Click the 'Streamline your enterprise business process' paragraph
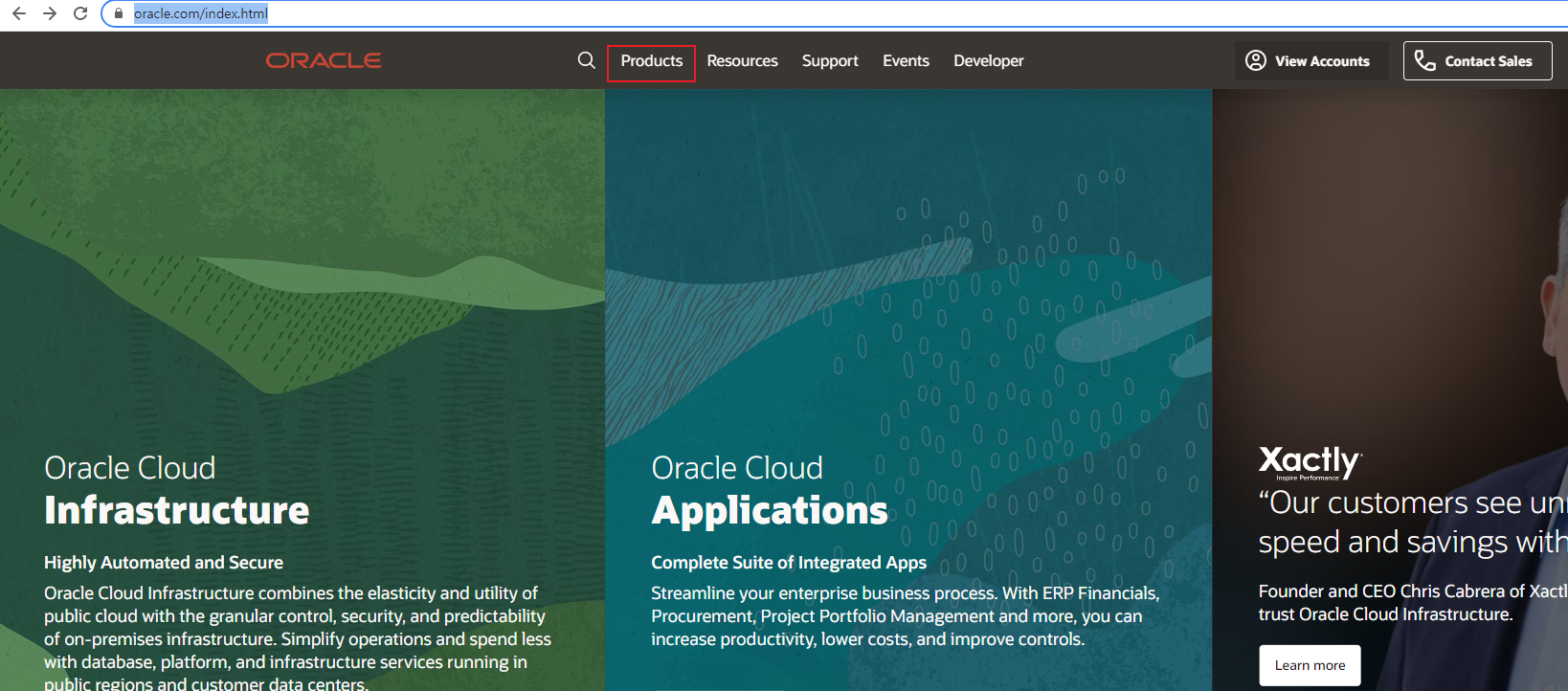This screenshot has width=1568, height=691. pyautogui.click(x=905, y=616)
